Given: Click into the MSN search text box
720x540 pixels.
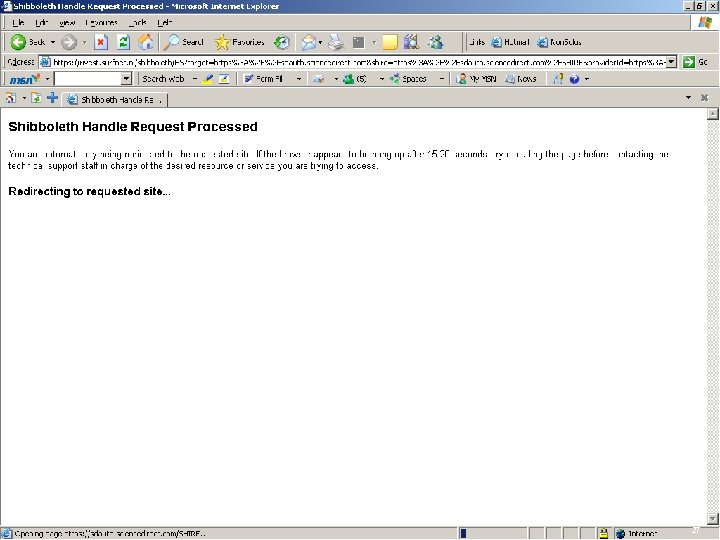Looking at the screenshot, I should [88, 79].
